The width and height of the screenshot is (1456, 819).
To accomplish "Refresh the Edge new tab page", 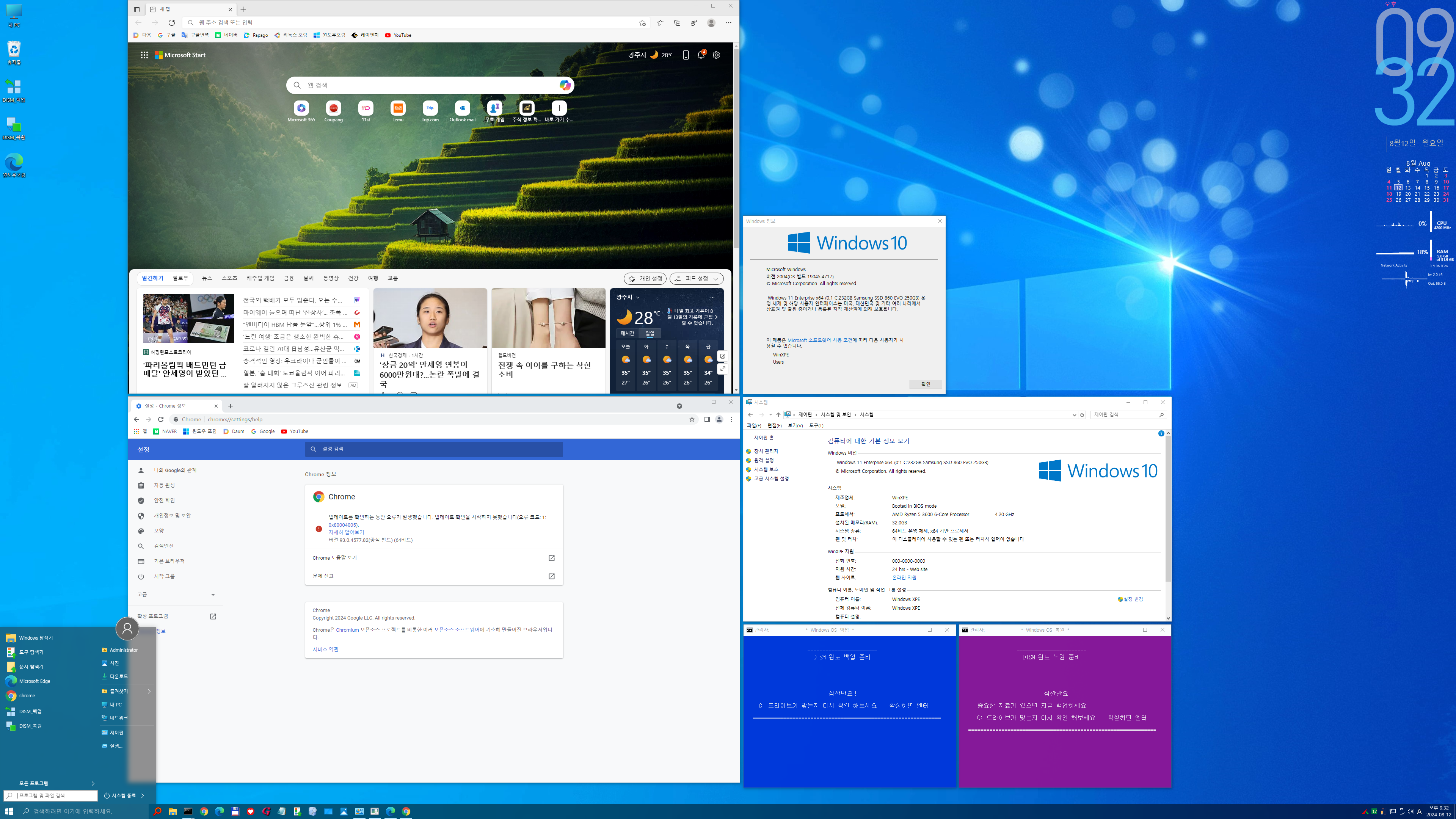I will click(172, 23).
